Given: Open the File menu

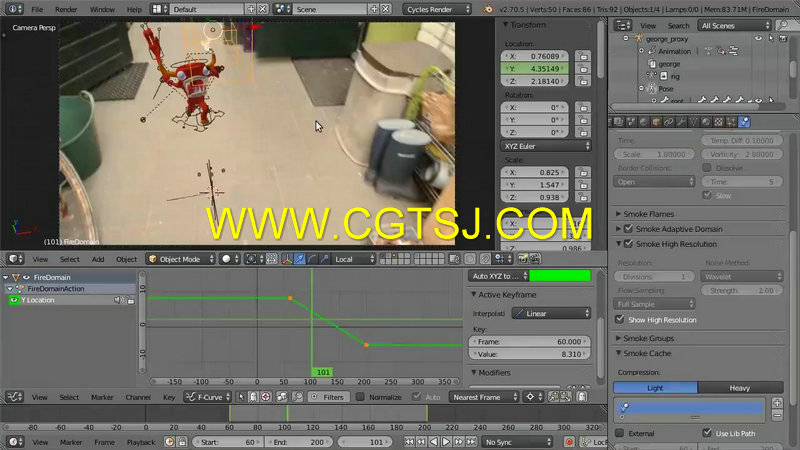Looking at the screenshot, I should pyautogui.click(x=37, y=9).
